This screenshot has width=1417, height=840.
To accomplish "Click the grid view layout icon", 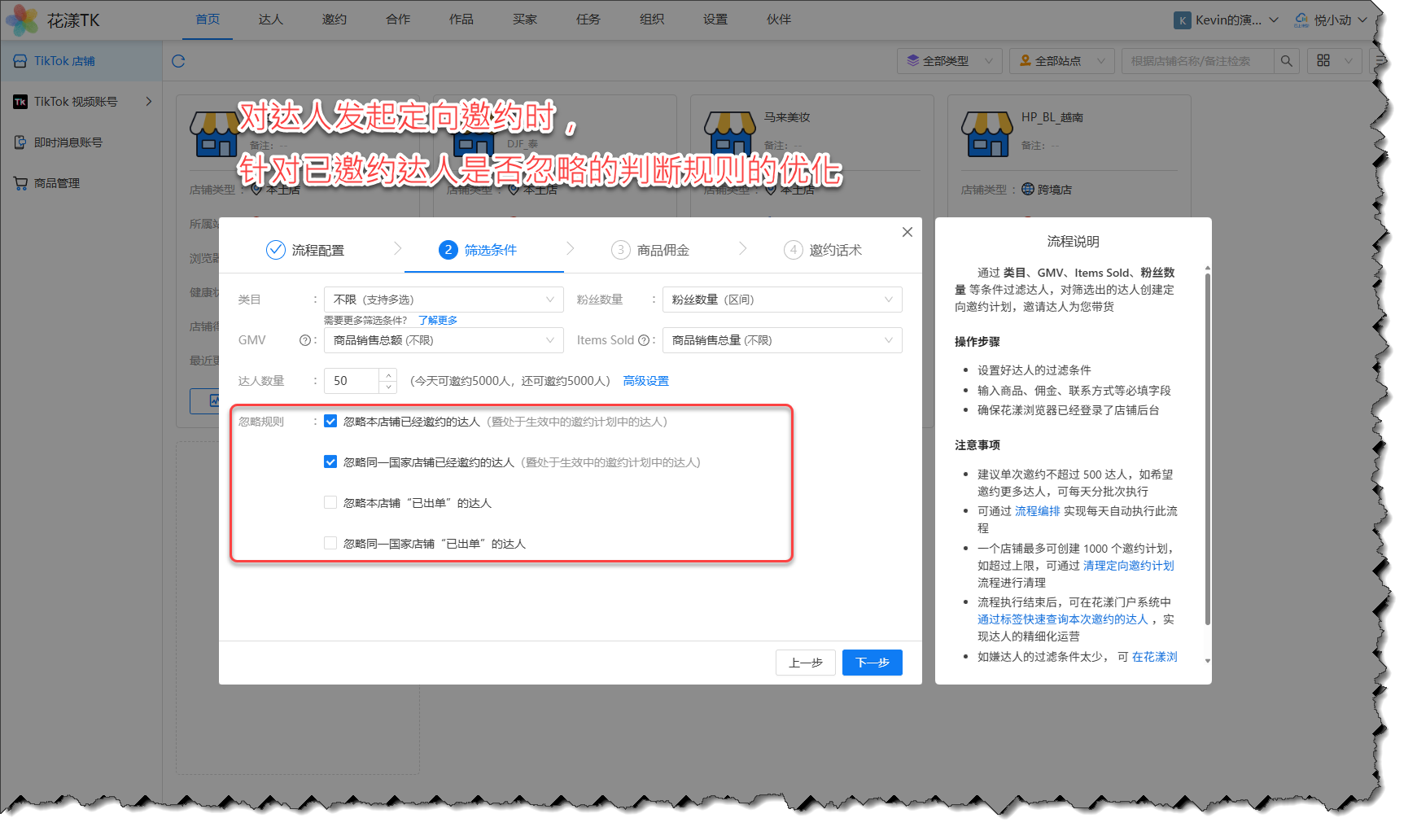I will pos(1323,61).
